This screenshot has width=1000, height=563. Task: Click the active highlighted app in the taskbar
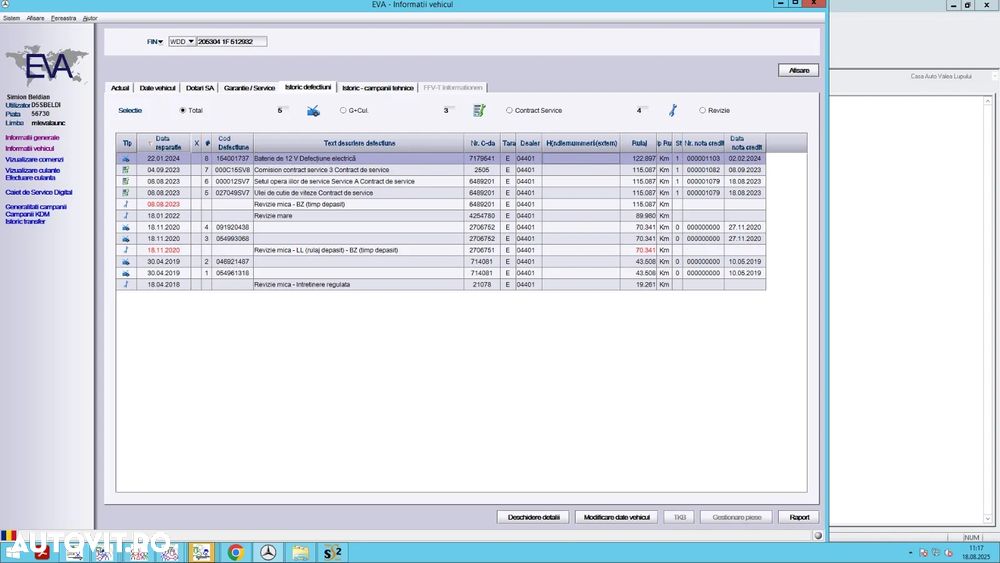click(202, 552)
